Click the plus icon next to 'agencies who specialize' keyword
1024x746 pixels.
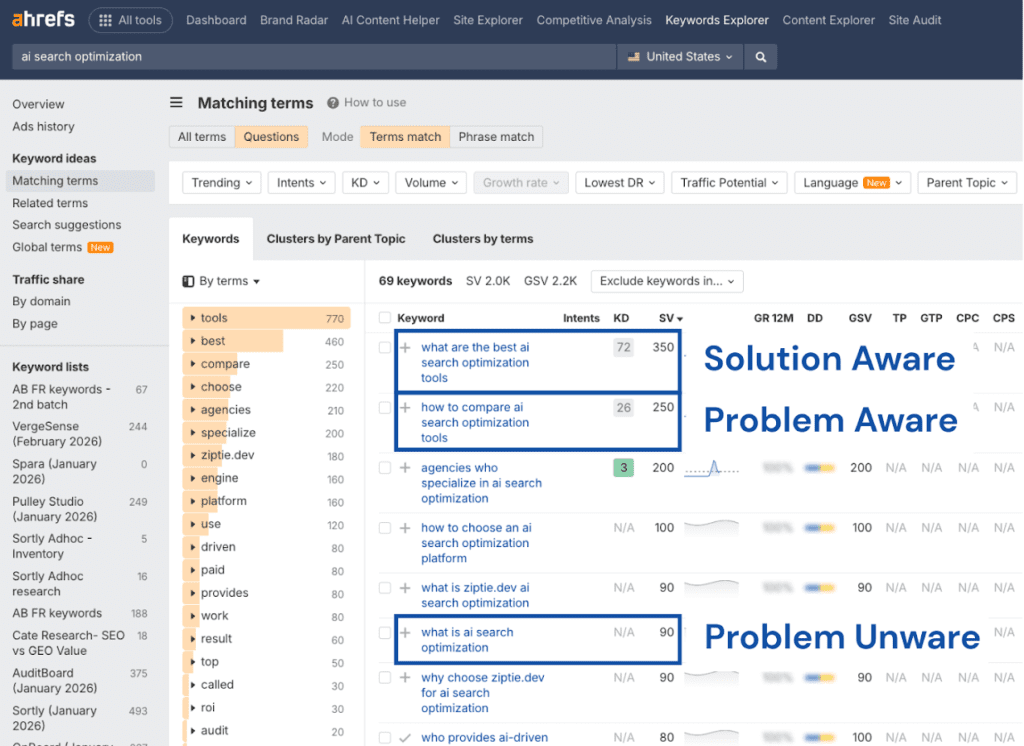(x=405, y=468)
